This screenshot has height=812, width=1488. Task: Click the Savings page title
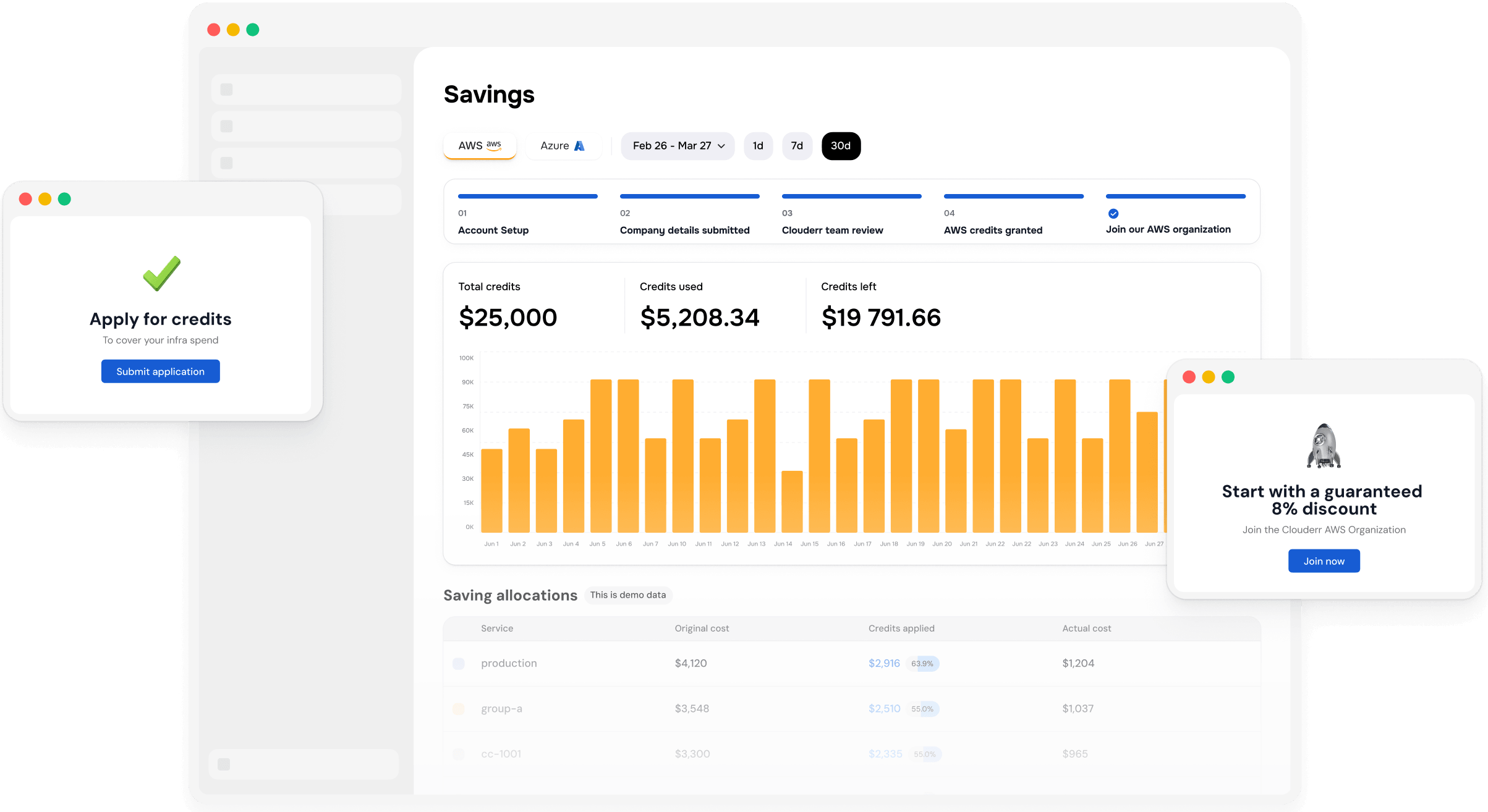click(x=489, y=95)
